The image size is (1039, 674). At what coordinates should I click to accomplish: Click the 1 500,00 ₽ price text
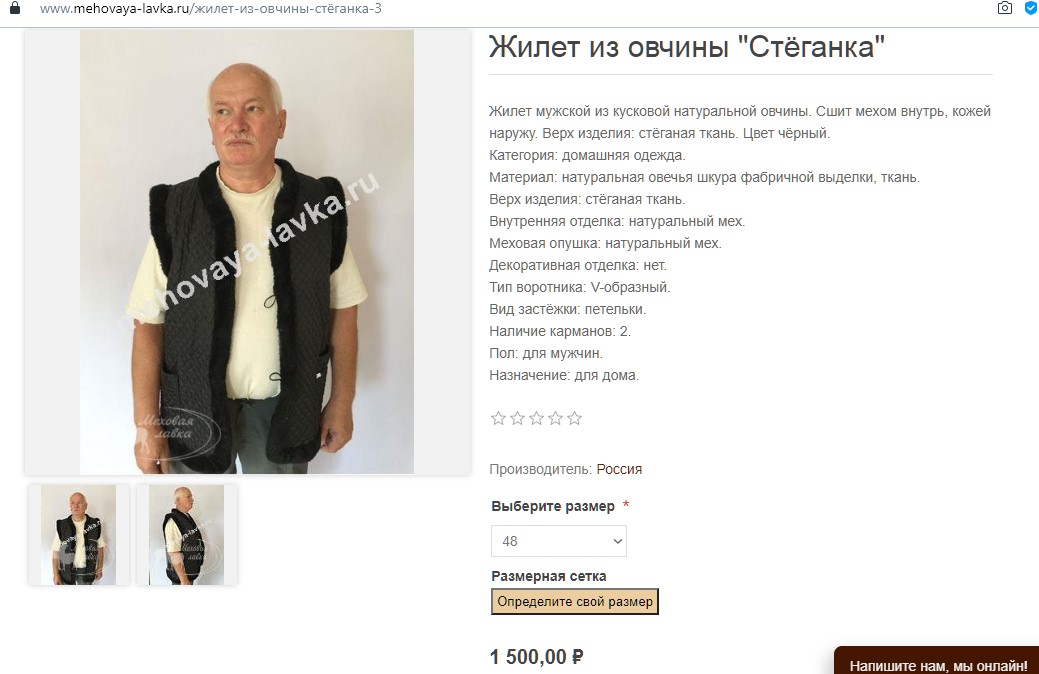click(x=537, y=657)
